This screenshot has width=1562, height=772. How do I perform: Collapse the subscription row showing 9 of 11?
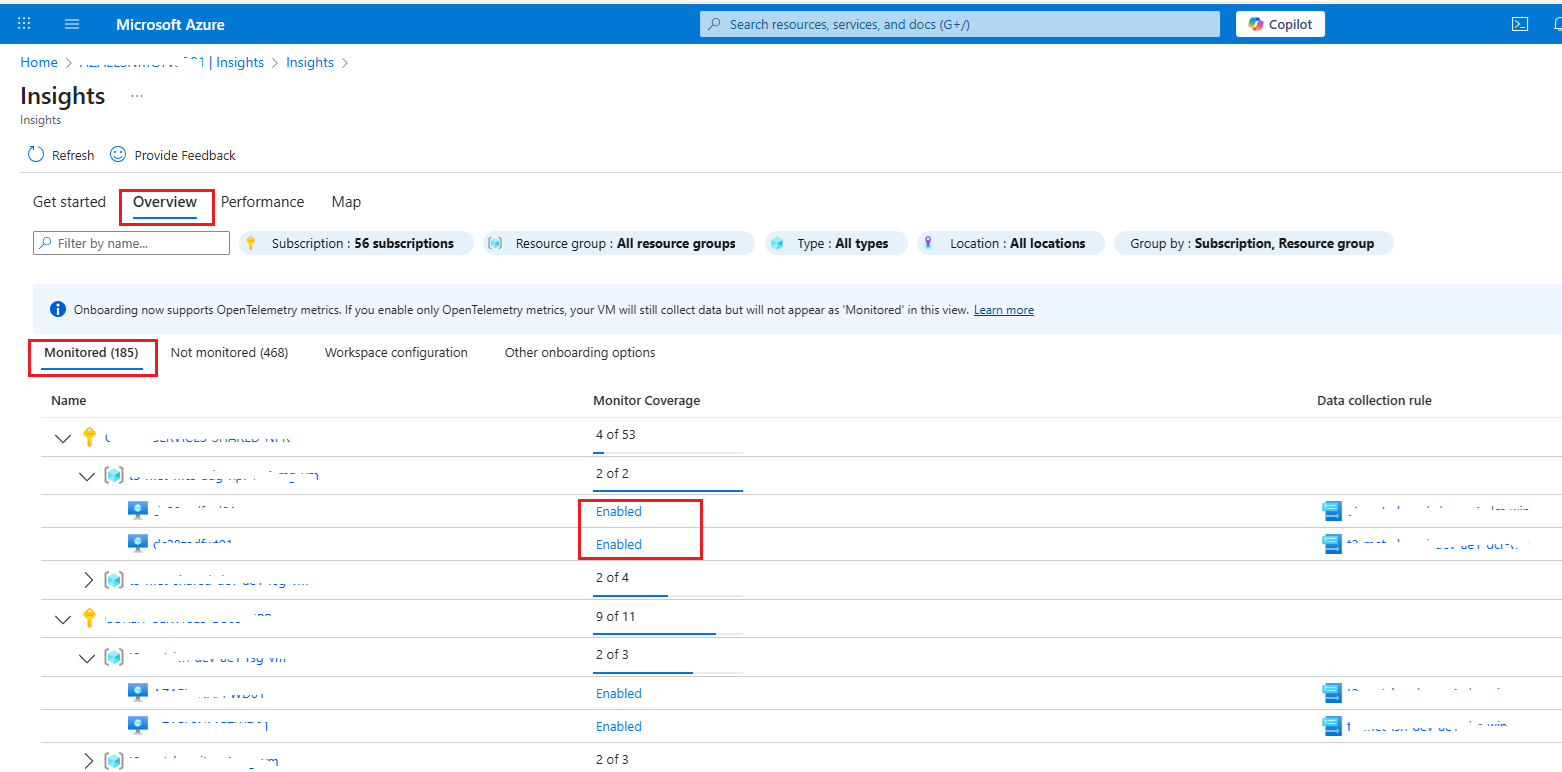click(63, 619)
